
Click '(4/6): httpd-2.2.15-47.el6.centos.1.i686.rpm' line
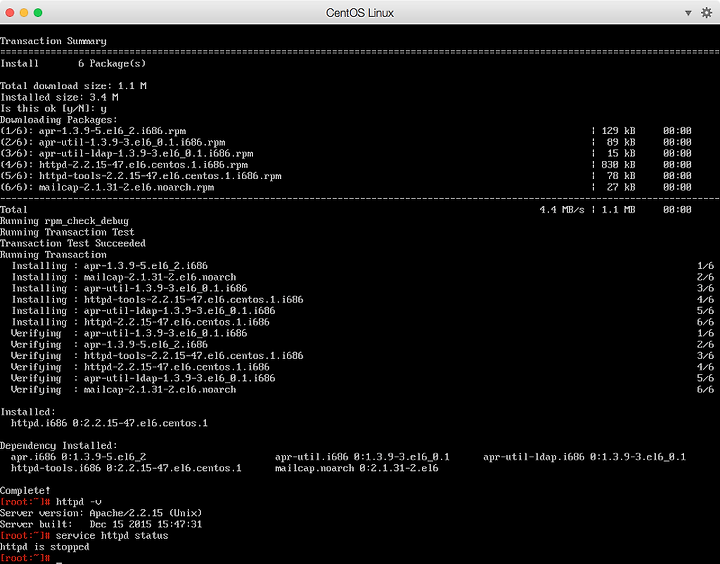[124, 165]
